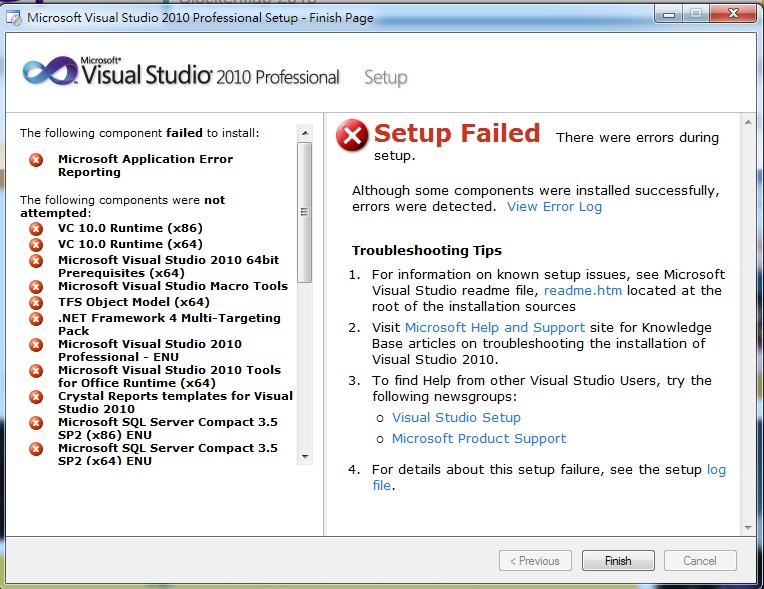Select 'Tools for Office Runtime (x64)' entry
764x589 pixels.
coord(169,376)
